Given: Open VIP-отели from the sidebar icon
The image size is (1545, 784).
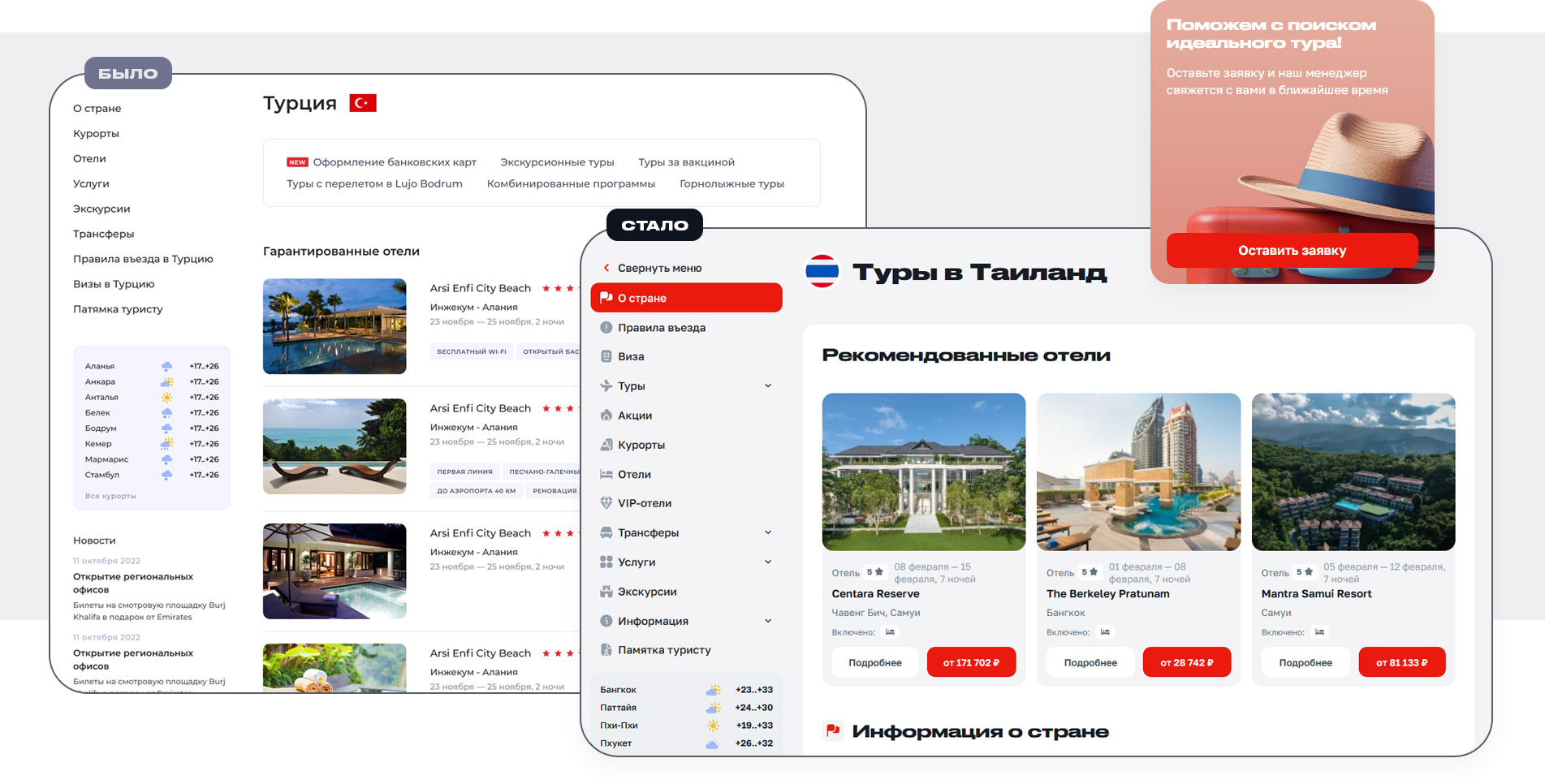Looking at the screenshot, I should click(606, 503).
